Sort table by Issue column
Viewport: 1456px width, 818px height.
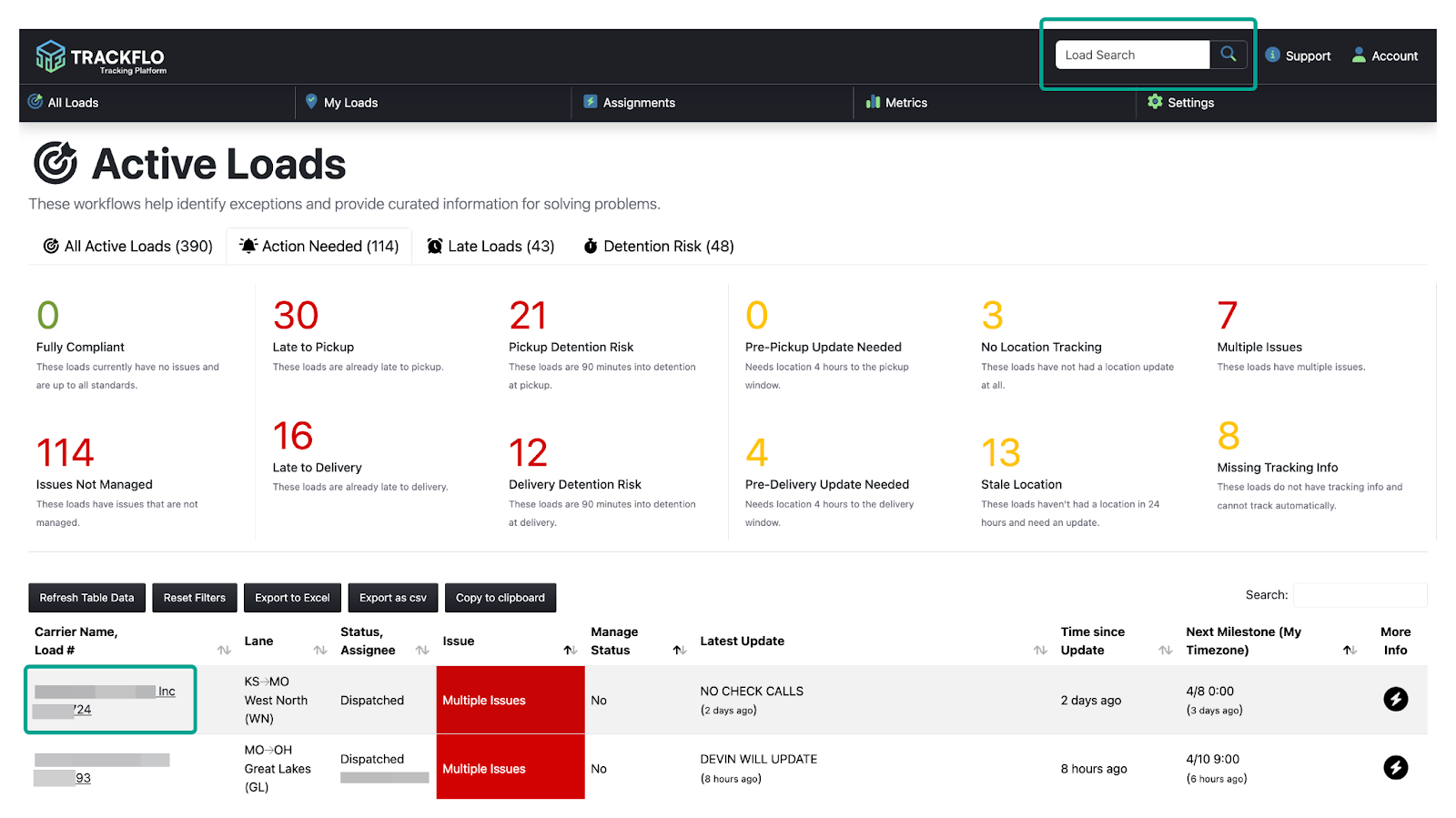570,650
